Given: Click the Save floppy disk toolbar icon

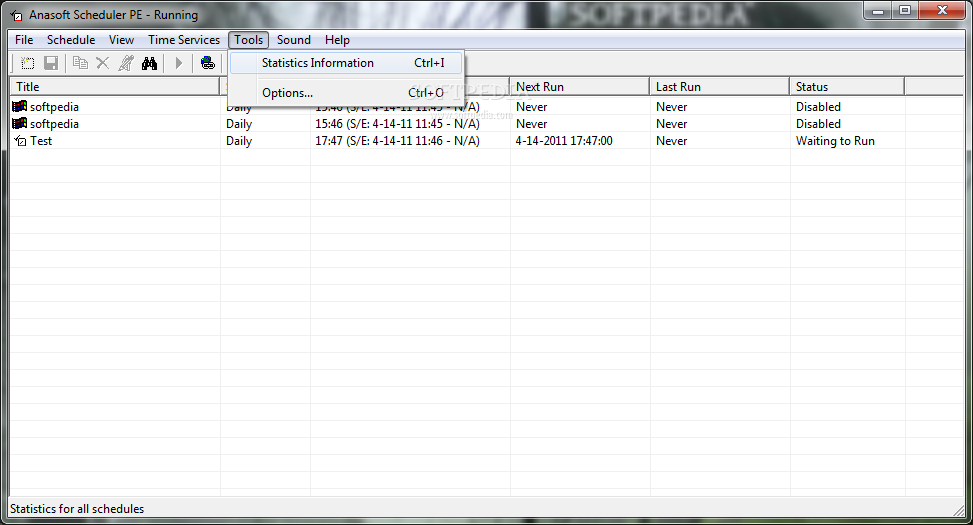Looking at the screenshot, I should click(x=51, y=63).
